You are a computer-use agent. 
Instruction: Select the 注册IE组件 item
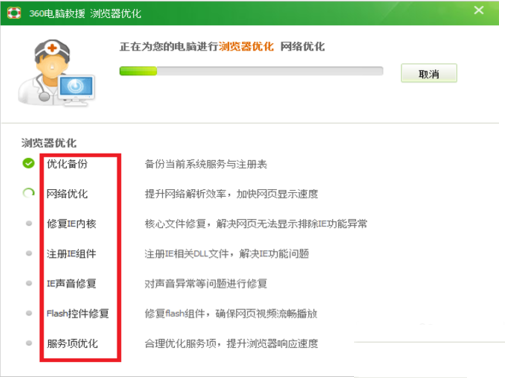pos(71,254)
